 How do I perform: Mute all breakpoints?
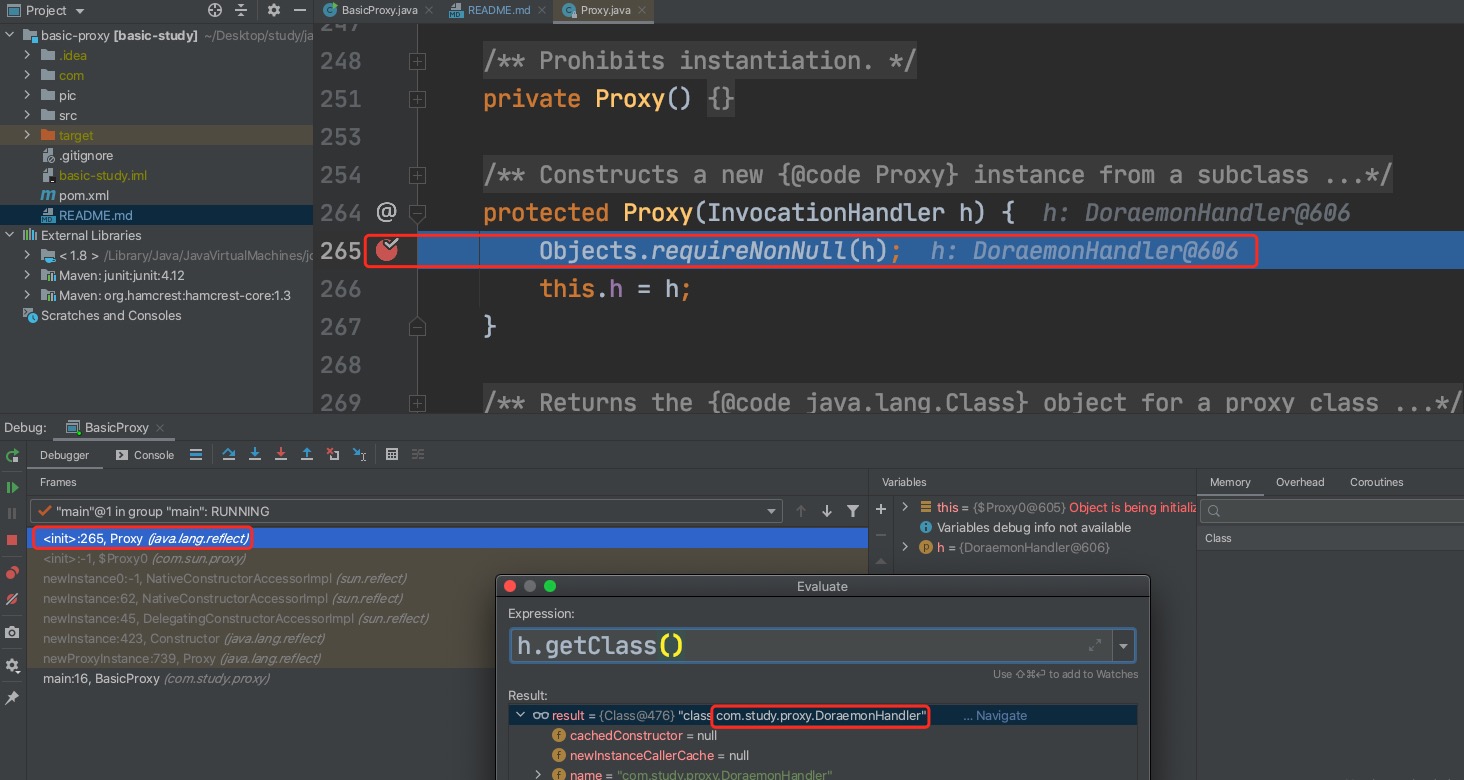[12, 599]
